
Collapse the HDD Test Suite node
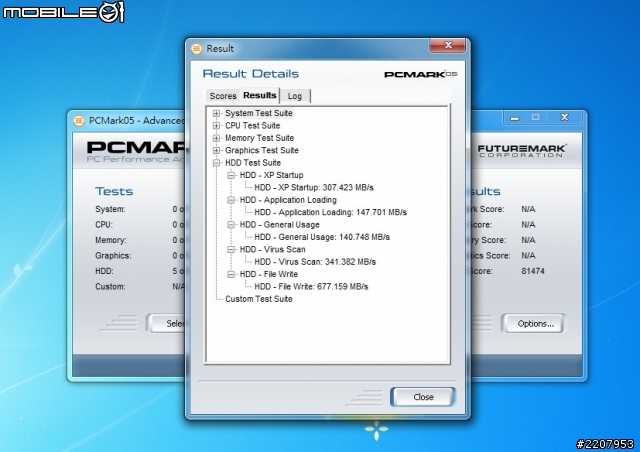217,163
